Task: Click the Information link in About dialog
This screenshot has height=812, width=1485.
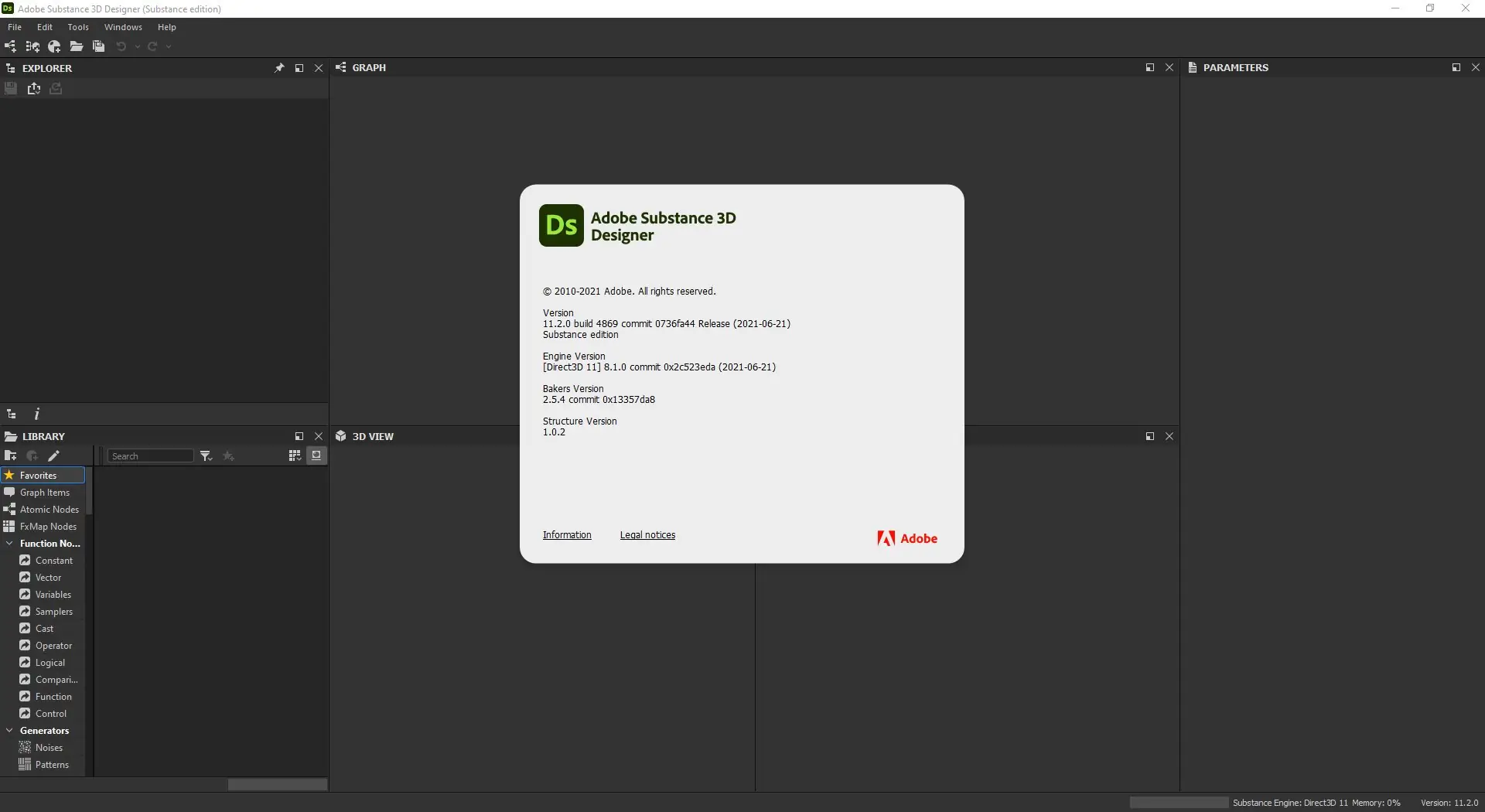Action: pos(567,535)
